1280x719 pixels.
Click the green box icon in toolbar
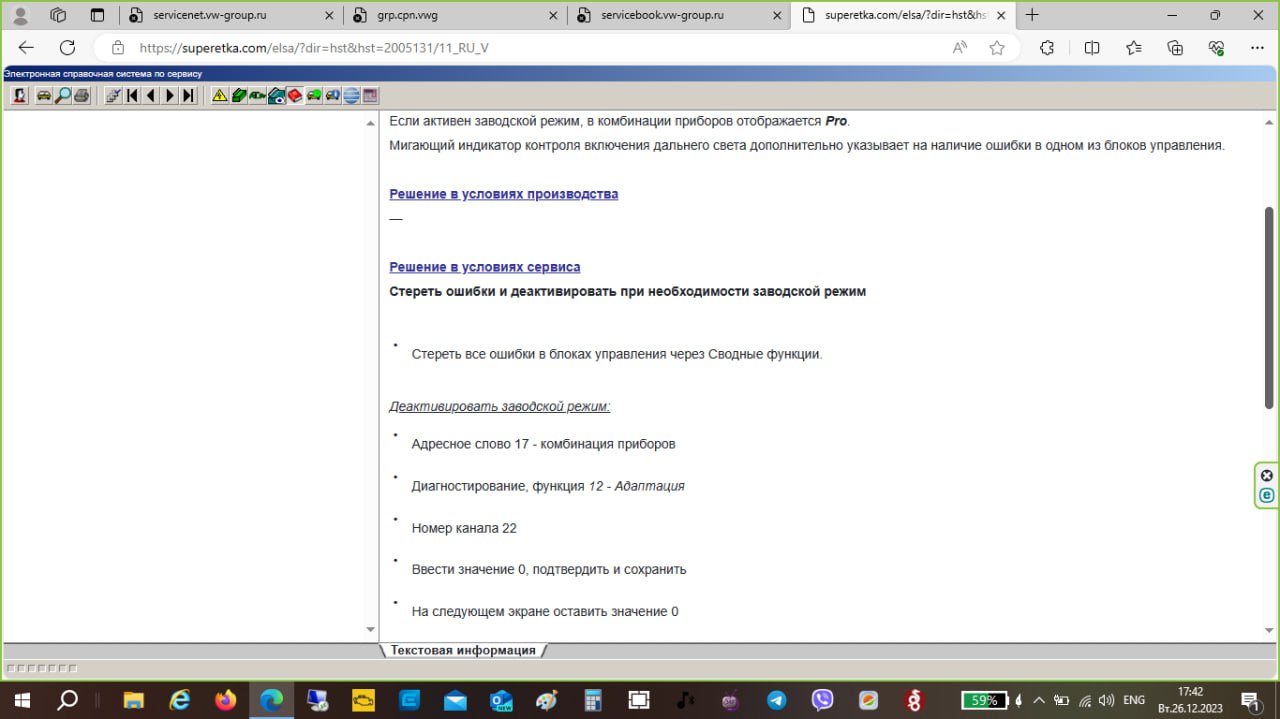tap(239, 95)
